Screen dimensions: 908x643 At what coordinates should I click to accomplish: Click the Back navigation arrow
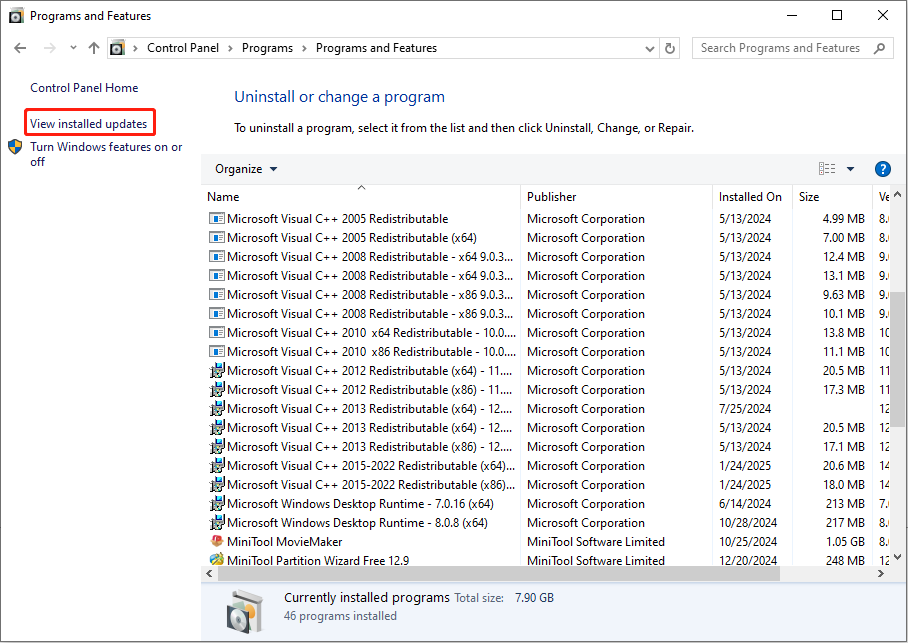tap(20, 47)
